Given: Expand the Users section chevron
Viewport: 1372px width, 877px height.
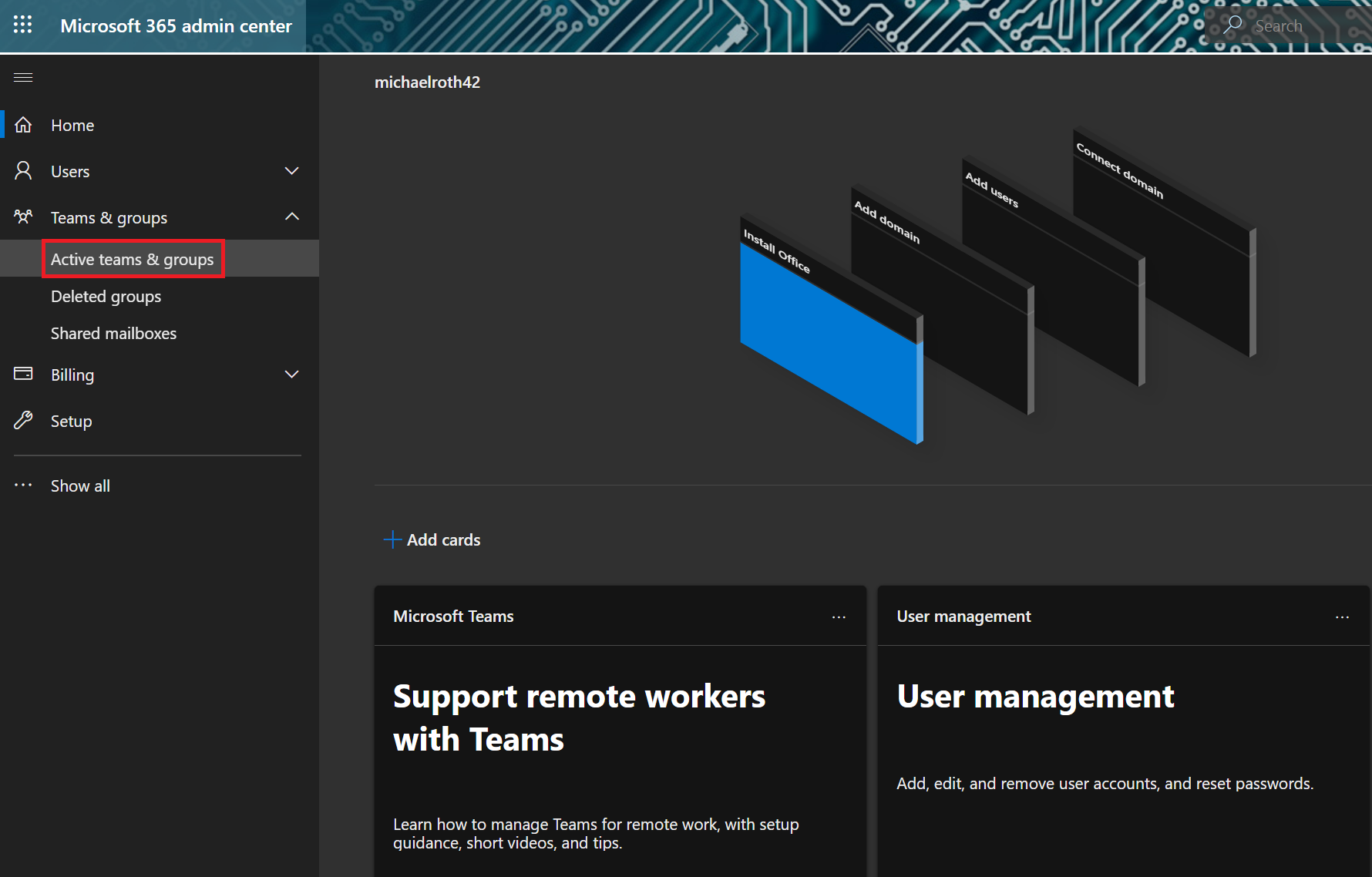Looking at the screenshot, I should 291,171.
